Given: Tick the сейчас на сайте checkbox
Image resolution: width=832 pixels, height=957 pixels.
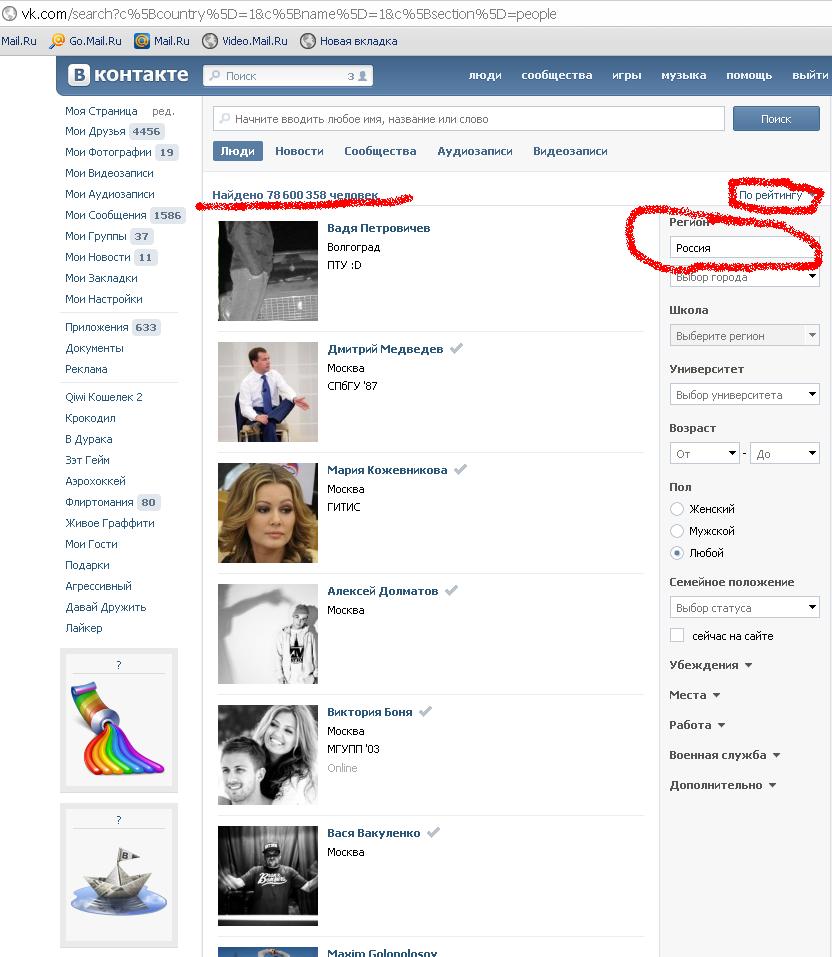Looking at the screenshot, I should click(x=677, y=635).
